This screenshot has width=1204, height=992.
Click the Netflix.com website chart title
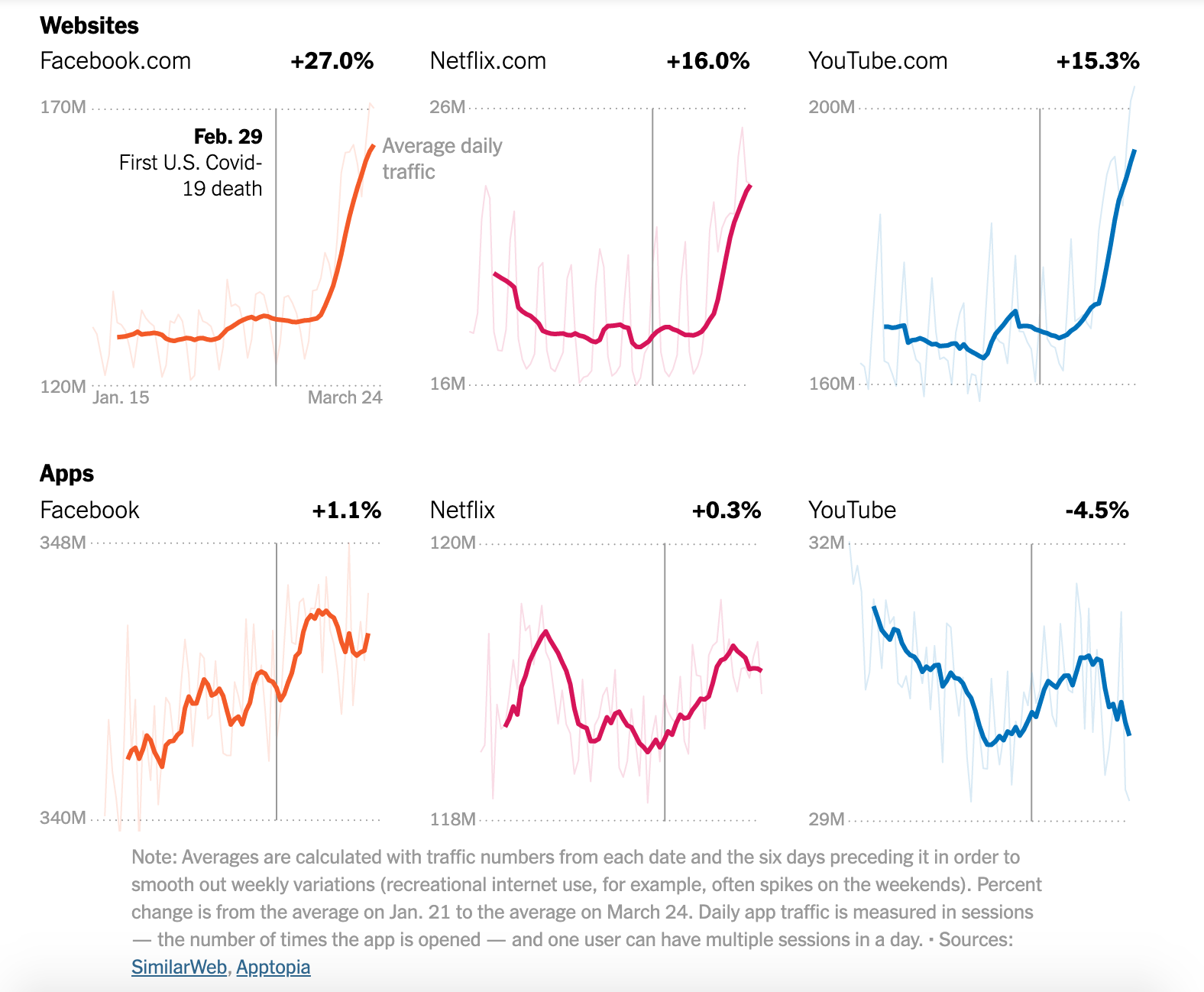488,61
